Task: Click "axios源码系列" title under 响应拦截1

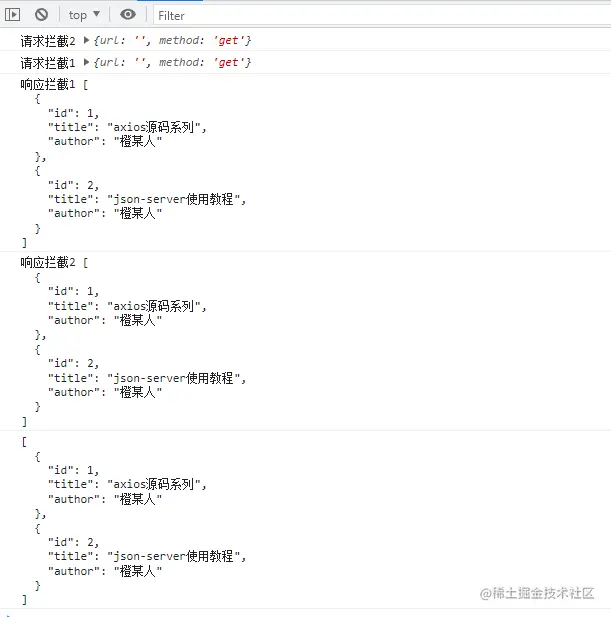Action: (153, 127)
